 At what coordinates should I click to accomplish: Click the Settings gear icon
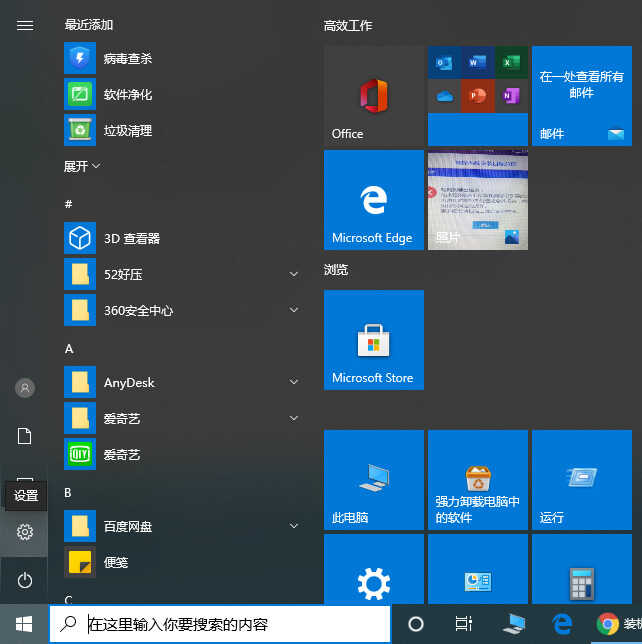[x=25, y=533]
